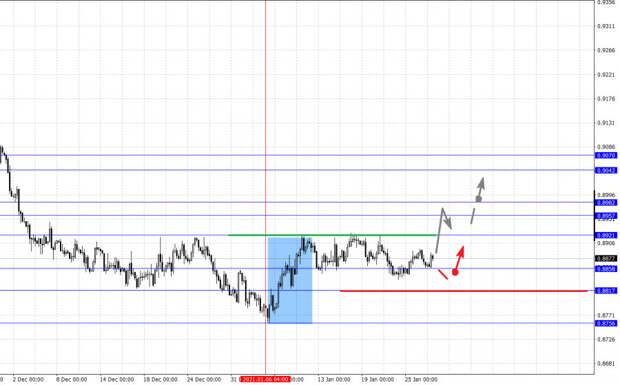Click the black current price label 0.8877
This screenshot has width=620, height=385.
pos(606,259)
